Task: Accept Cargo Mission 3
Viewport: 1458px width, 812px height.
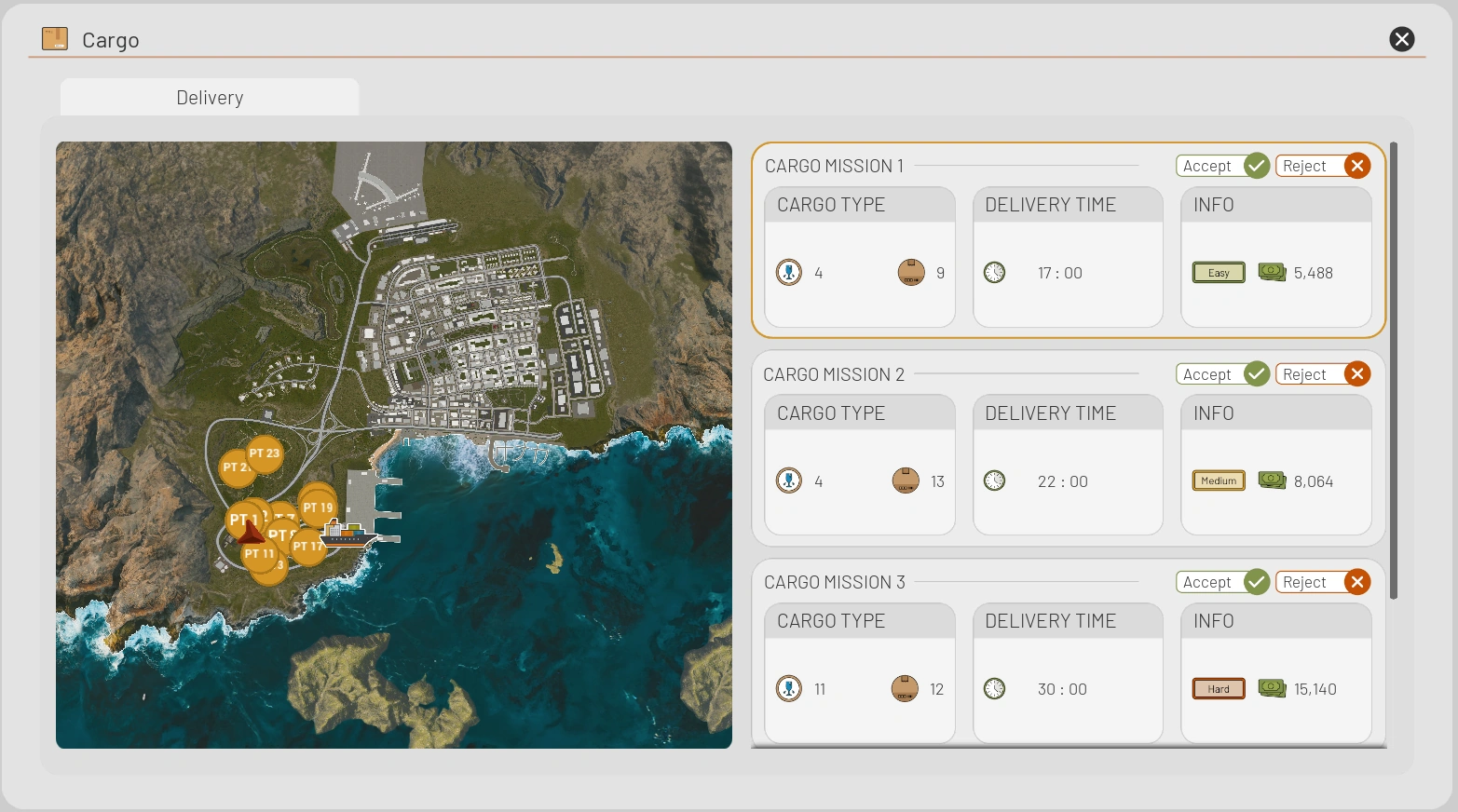Action: [1223, 582]
